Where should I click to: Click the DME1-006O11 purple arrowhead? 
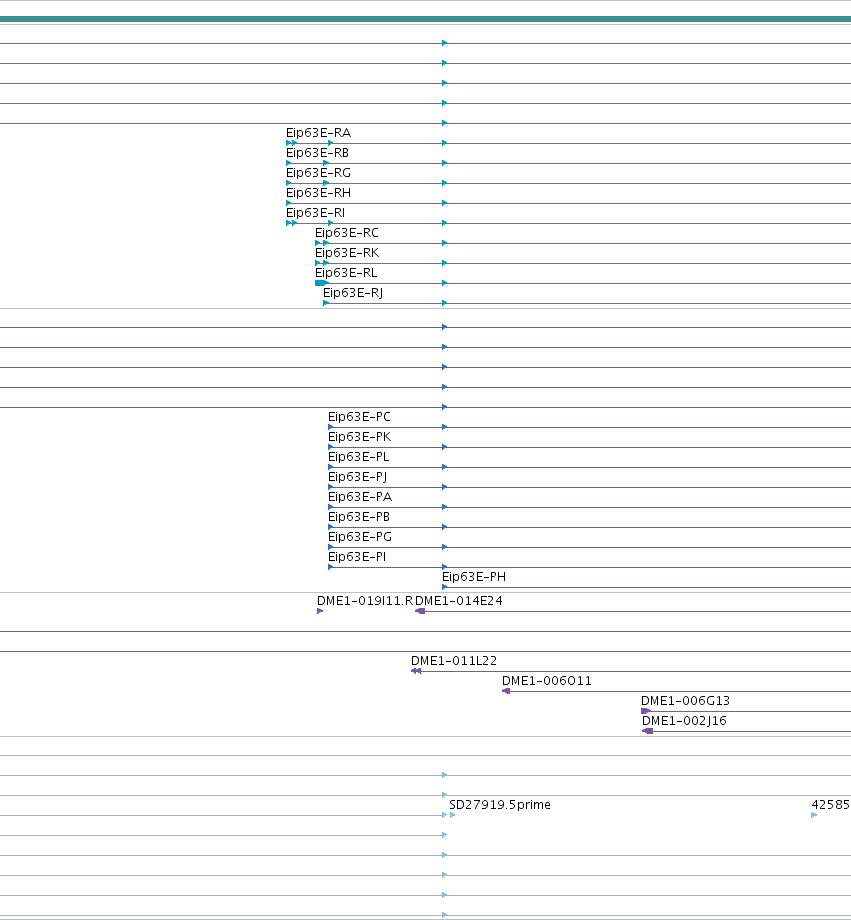[x=506, y=691]
